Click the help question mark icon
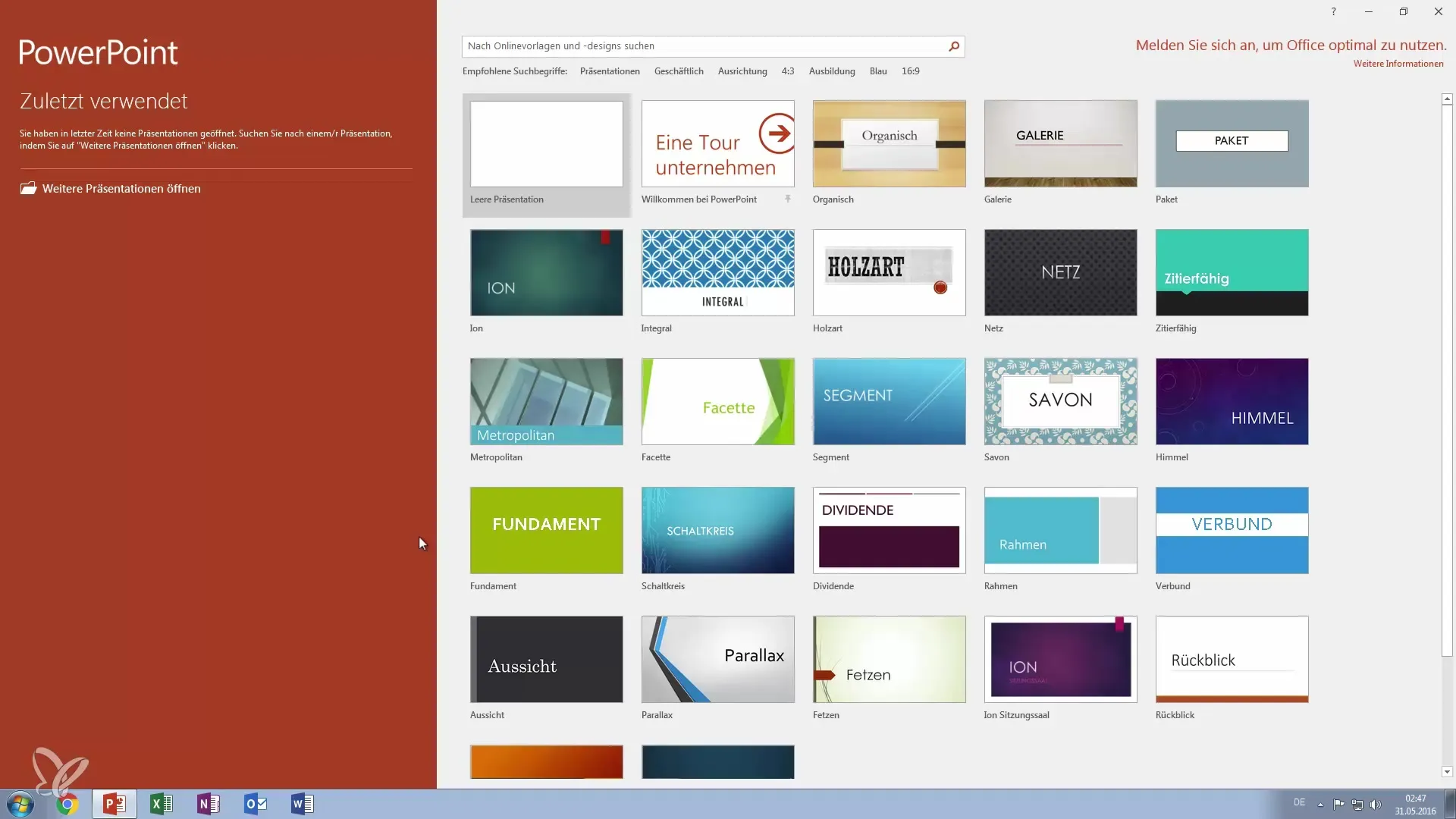 [x=1333, y=11]
